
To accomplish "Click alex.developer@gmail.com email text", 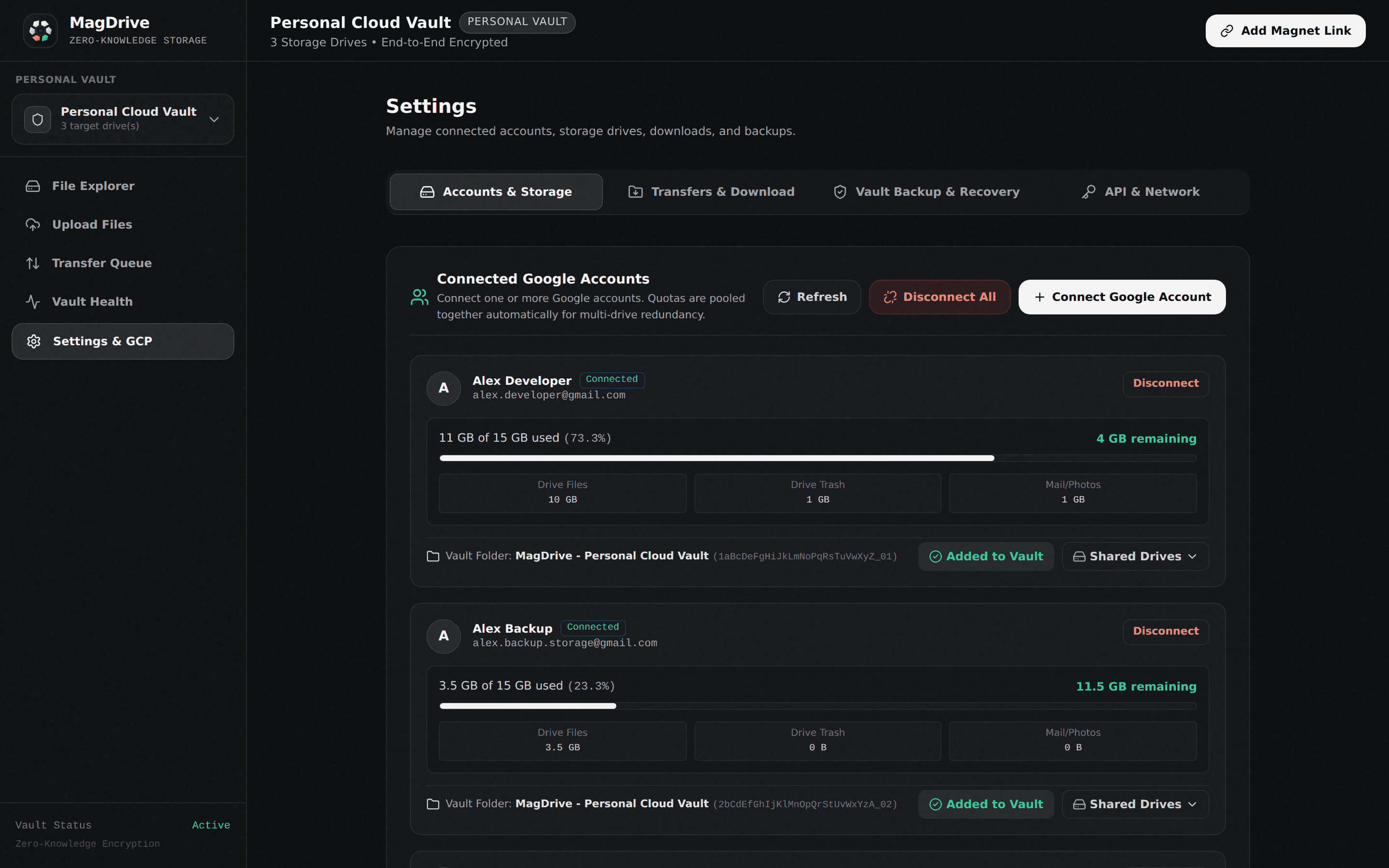I will [549, 395].
